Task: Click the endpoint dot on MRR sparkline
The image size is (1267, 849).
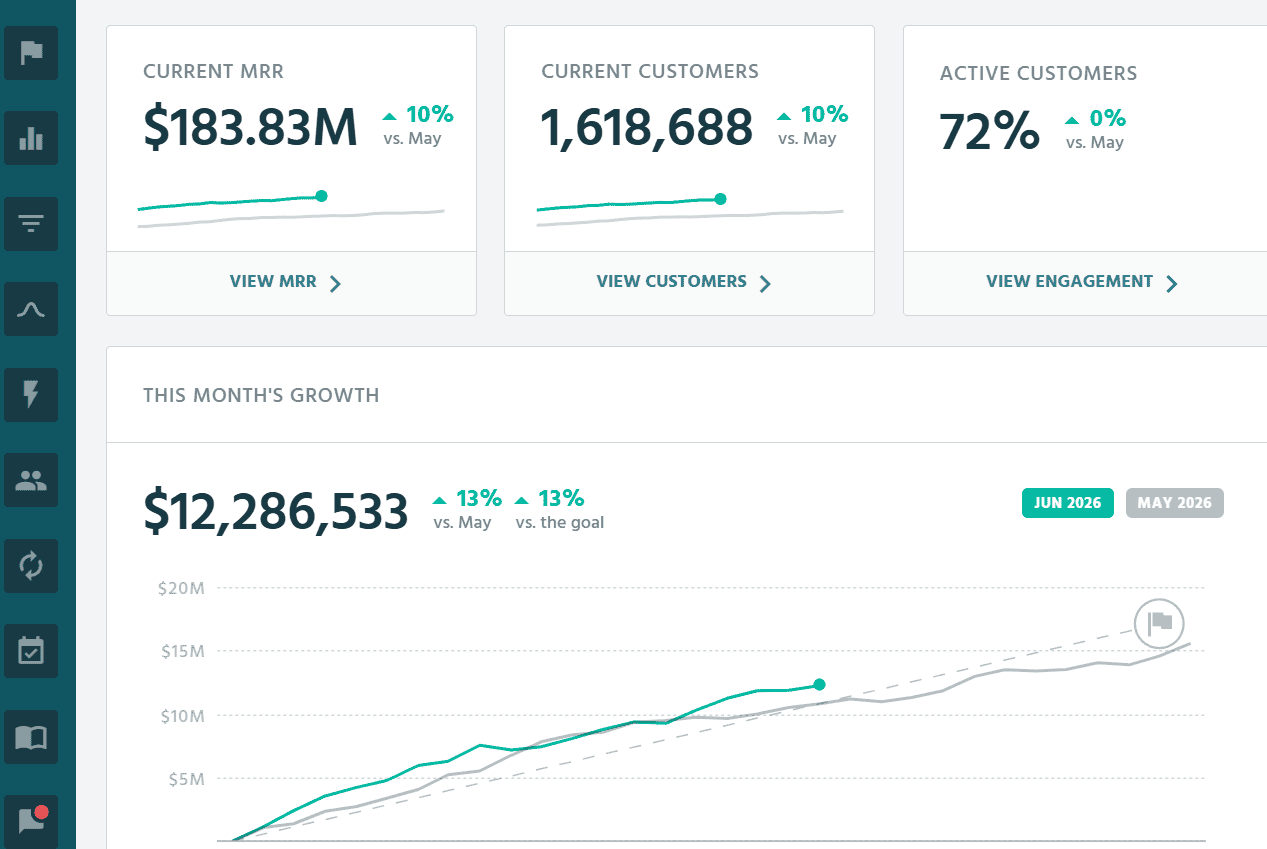Action: tap(321, 196)
